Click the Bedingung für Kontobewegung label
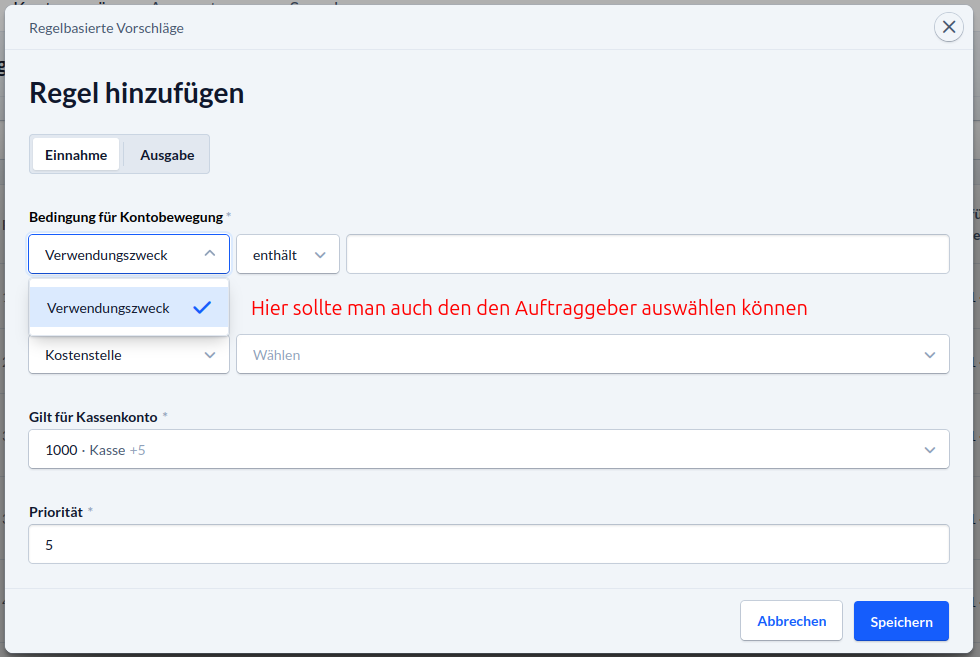 coord(125,216)
